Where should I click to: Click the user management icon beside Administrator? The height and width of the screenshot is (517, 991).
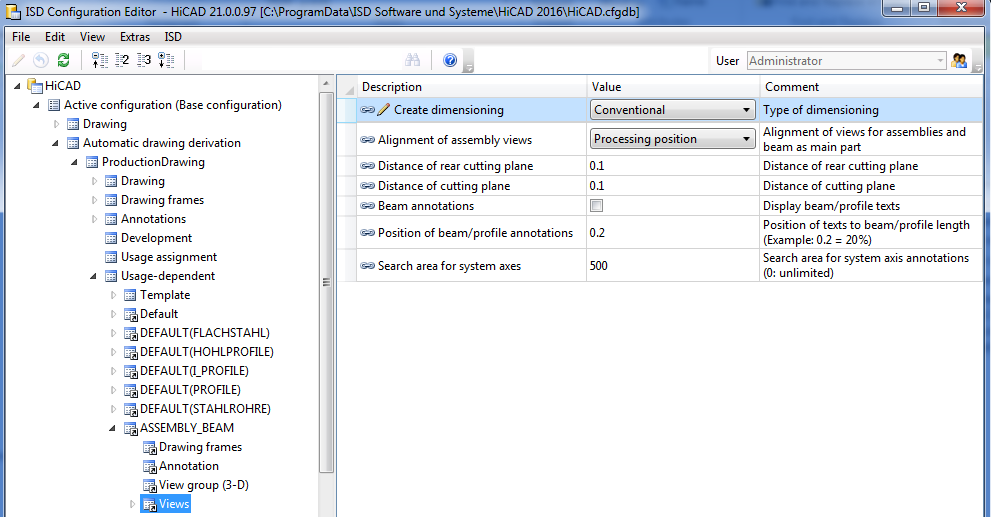point(960,61)
